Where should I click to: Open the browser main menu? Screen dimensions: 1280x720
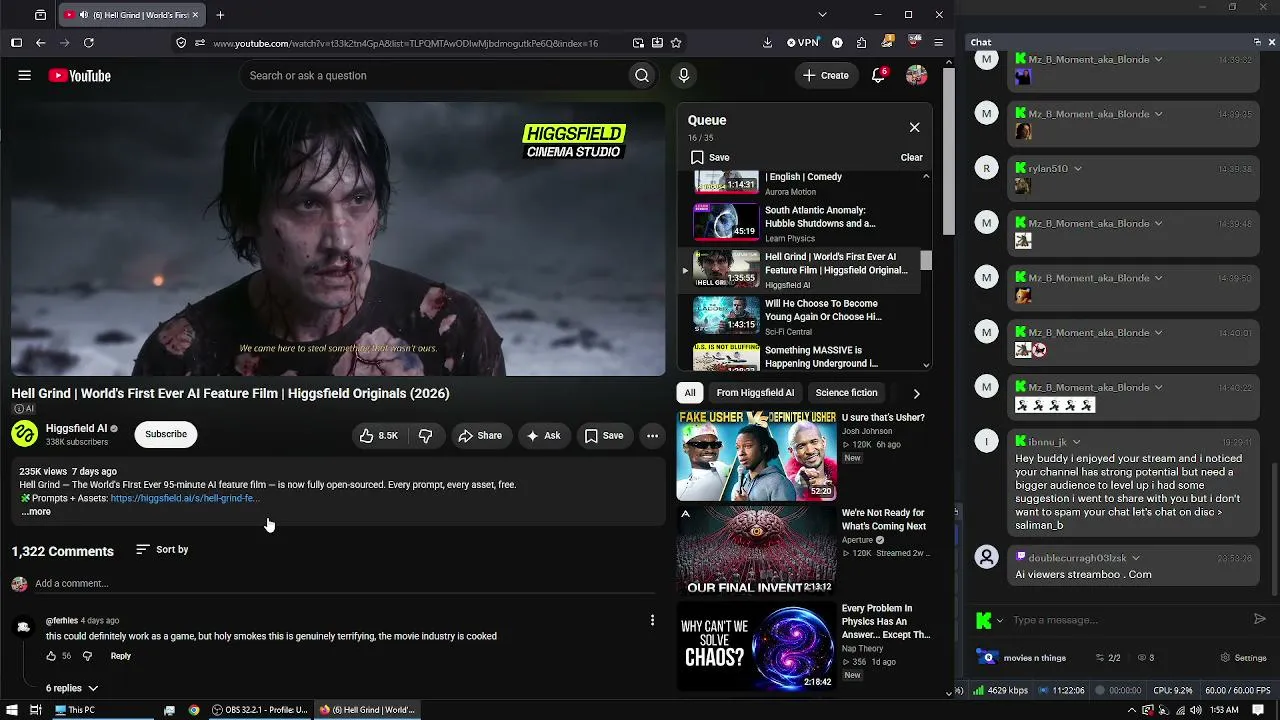pos(938,43)
